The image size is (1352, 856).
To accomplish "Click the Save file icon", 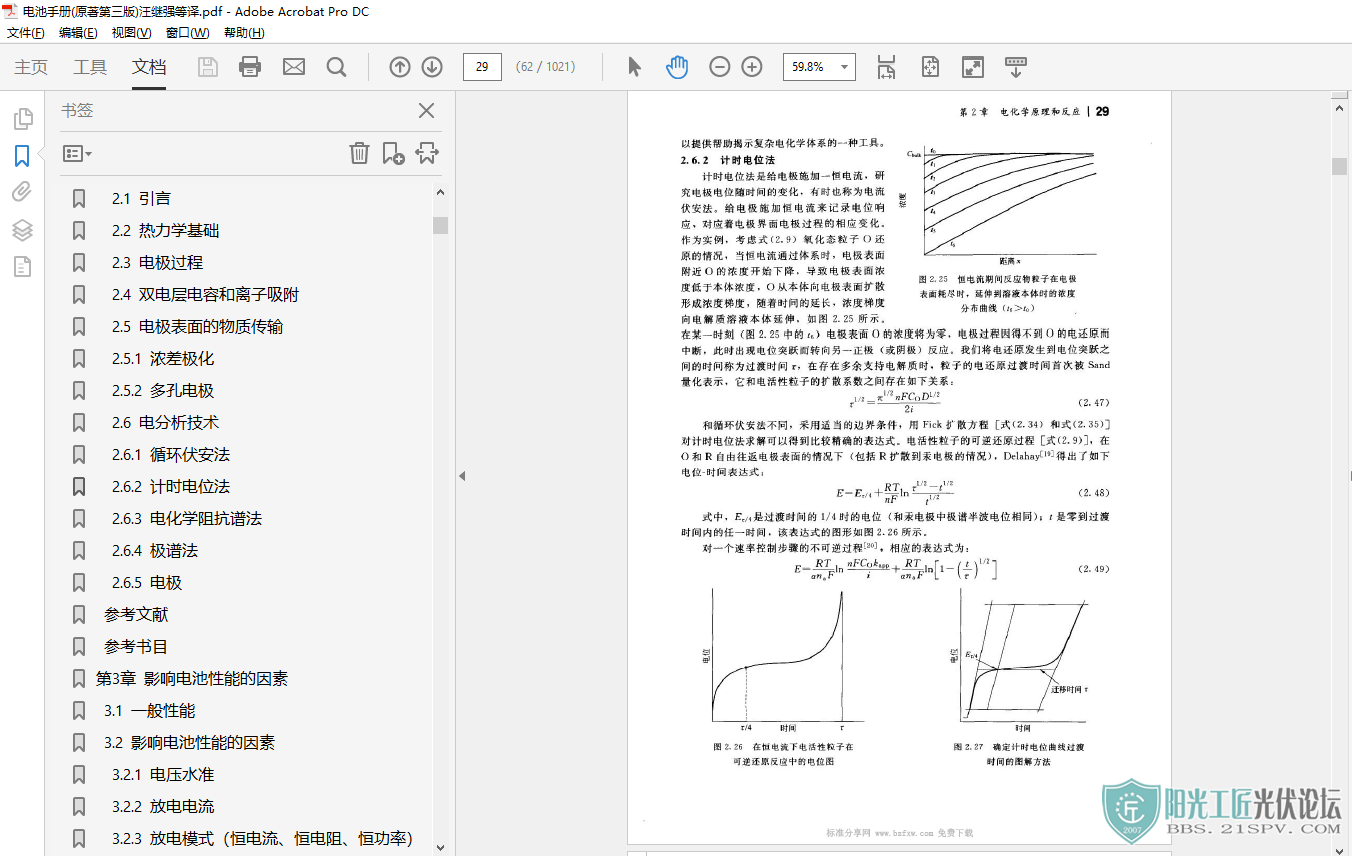I will [x=208, y=67].
